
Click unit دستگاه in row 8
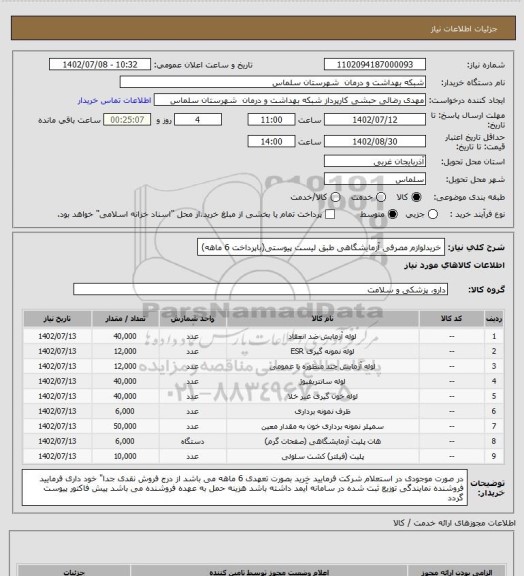point(192,441)
